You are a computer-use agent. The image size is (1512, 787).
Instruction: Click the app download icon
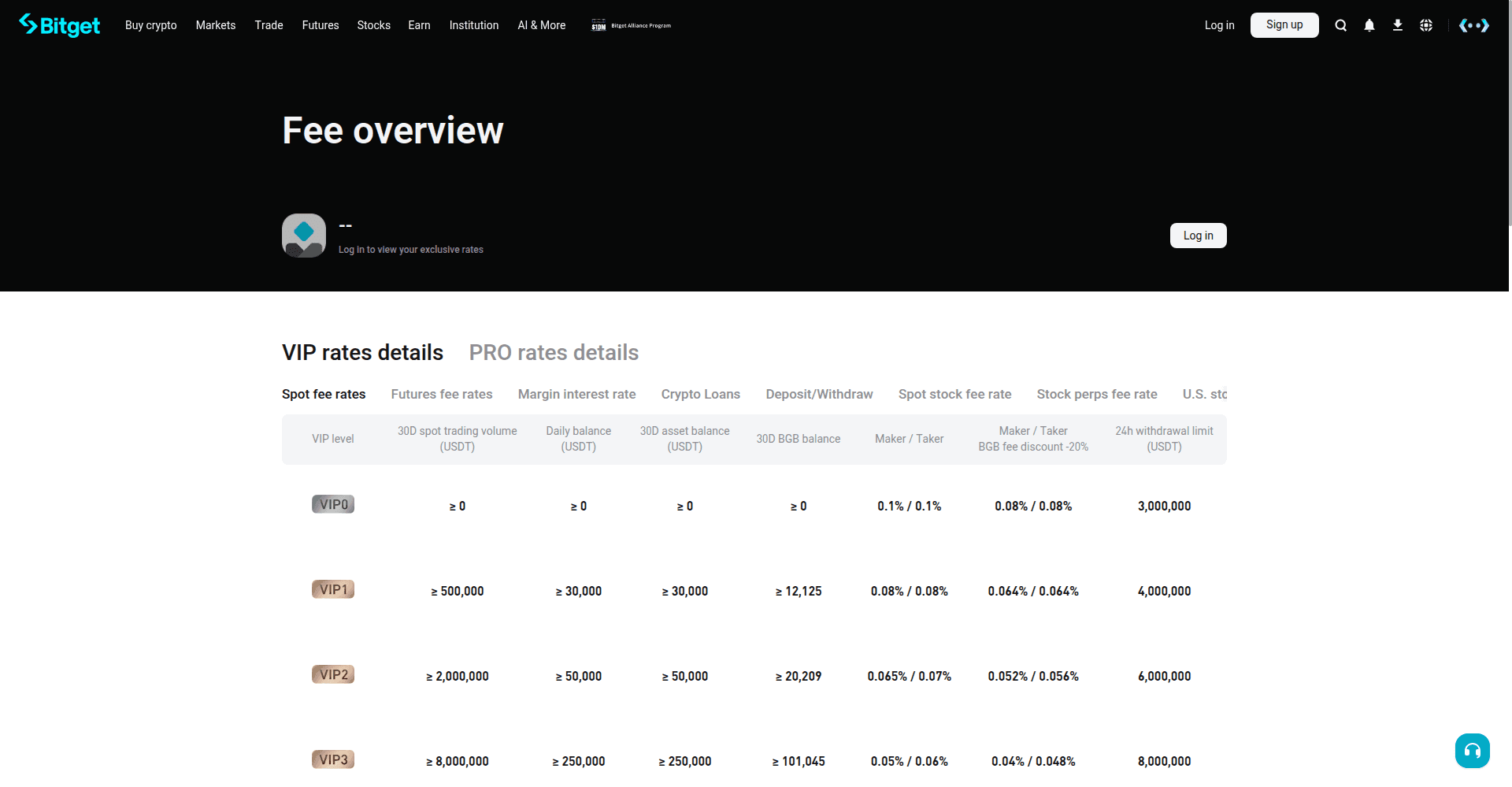[1398, 25]
